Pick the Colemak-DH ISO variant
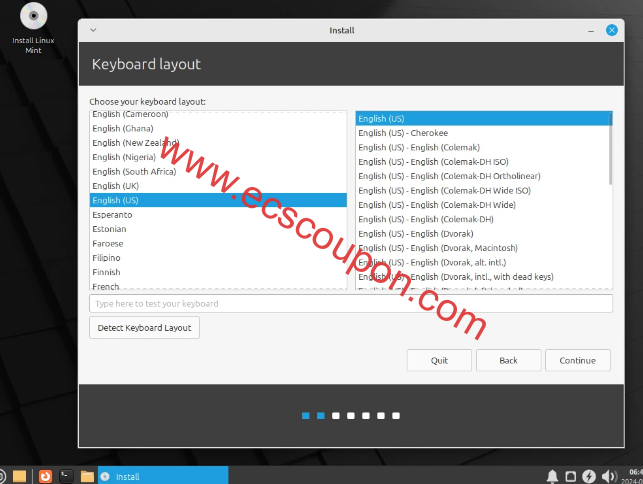 pos(482,162)
